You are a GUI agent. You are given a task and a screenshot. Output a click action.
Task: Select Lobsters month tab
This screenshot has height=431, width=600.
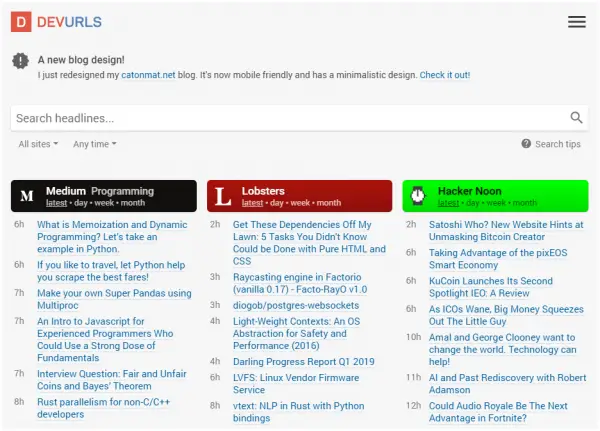coord(328,203)
